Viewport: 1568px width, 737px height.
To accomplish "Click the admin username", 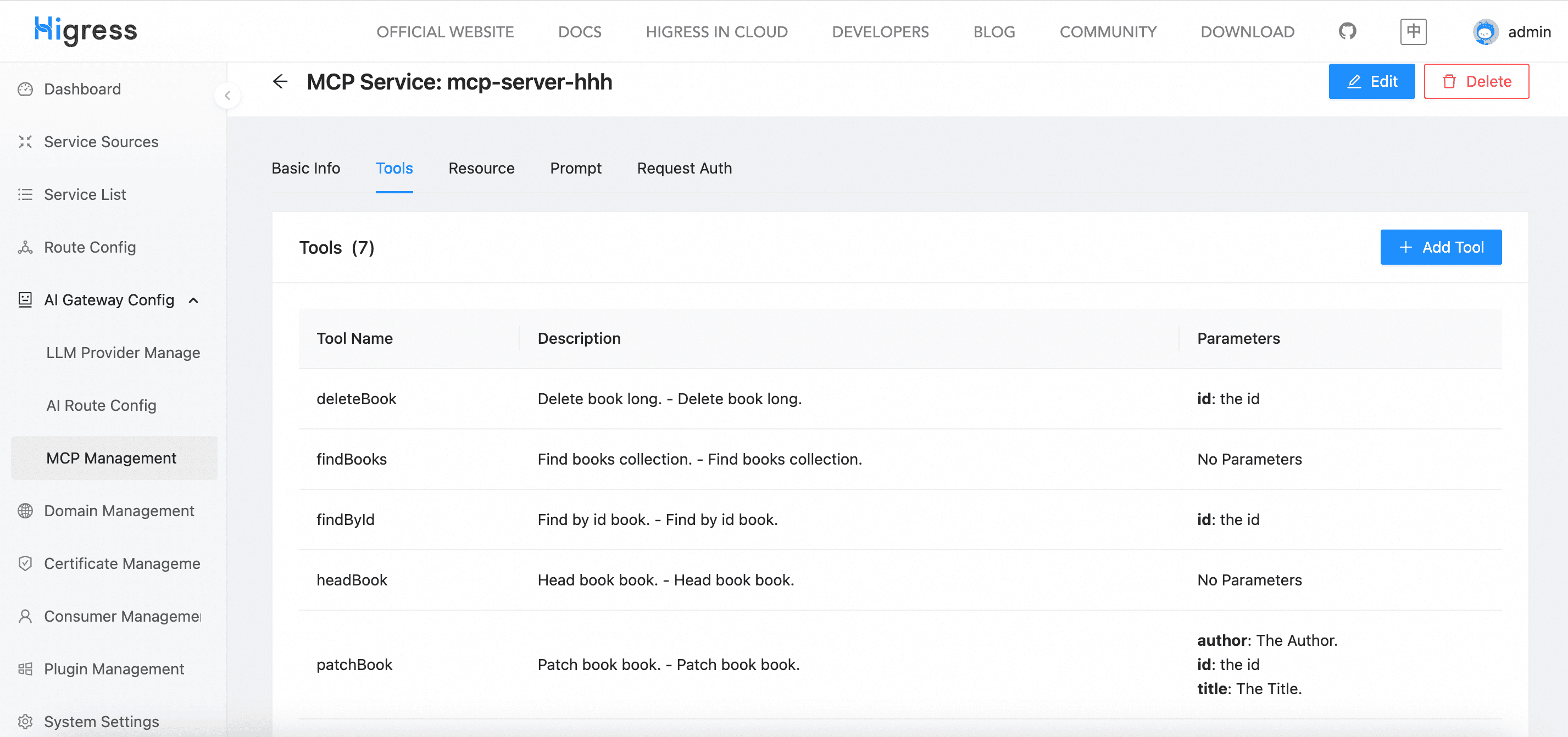I will click(x=1529, y=32).
